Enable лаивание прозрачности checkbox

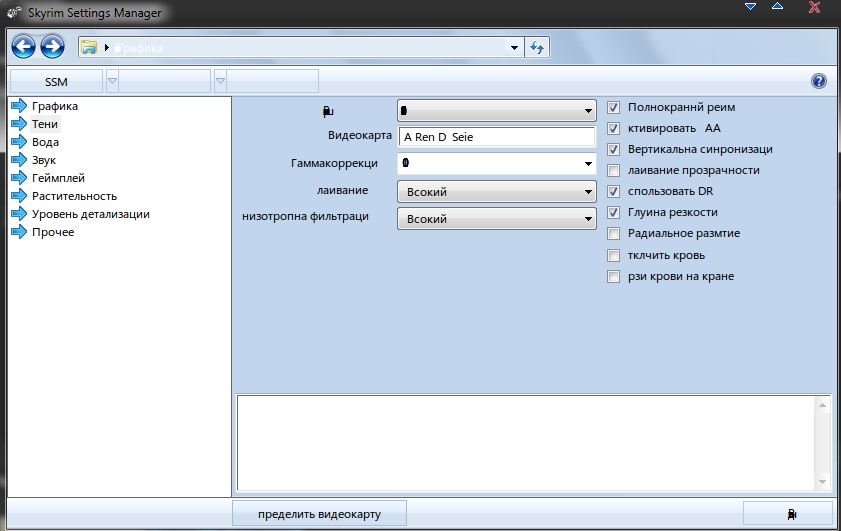613,171
